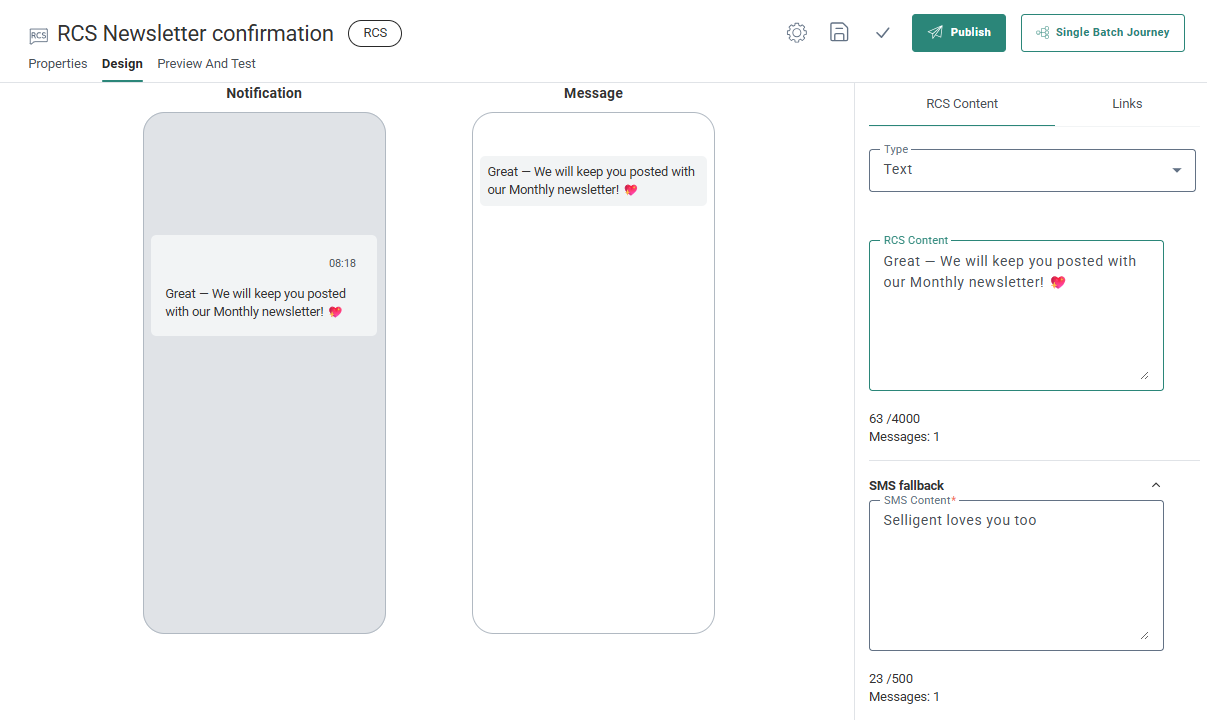The image size is (1207, 720).
Task: Switch to the Properties tab
Action: 58,64
